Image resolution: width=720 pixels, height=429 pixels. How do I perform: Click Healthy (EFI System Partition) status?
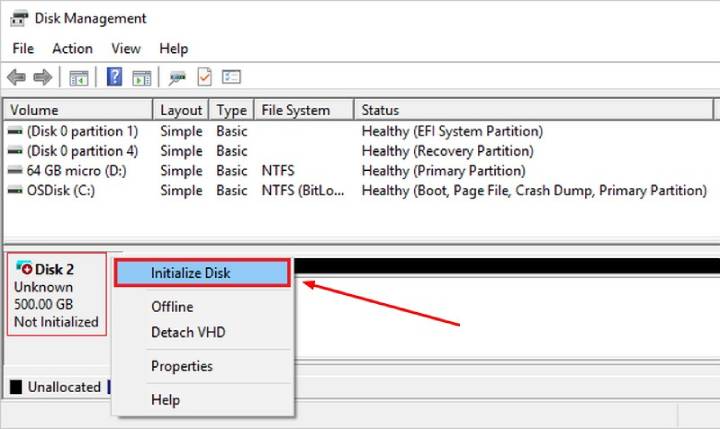452,131
